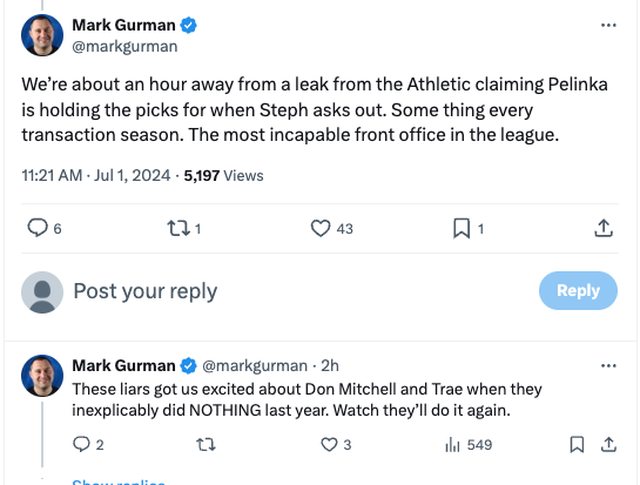Comment on the Don Mitchell reply tweet
Image resolution: width=640 pixels, height=485 pixels.
pyautogui.click(x=80, y=444)
